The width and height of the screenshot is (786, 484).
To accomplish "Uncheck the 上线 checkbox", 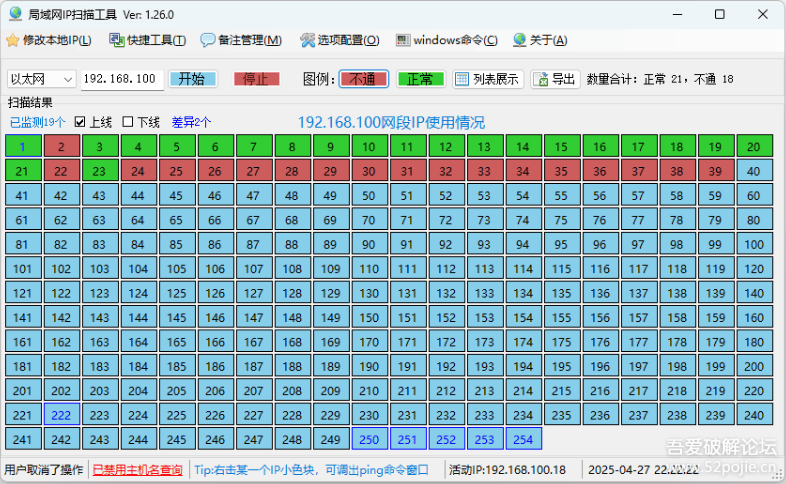I will (x=81, y=122).
